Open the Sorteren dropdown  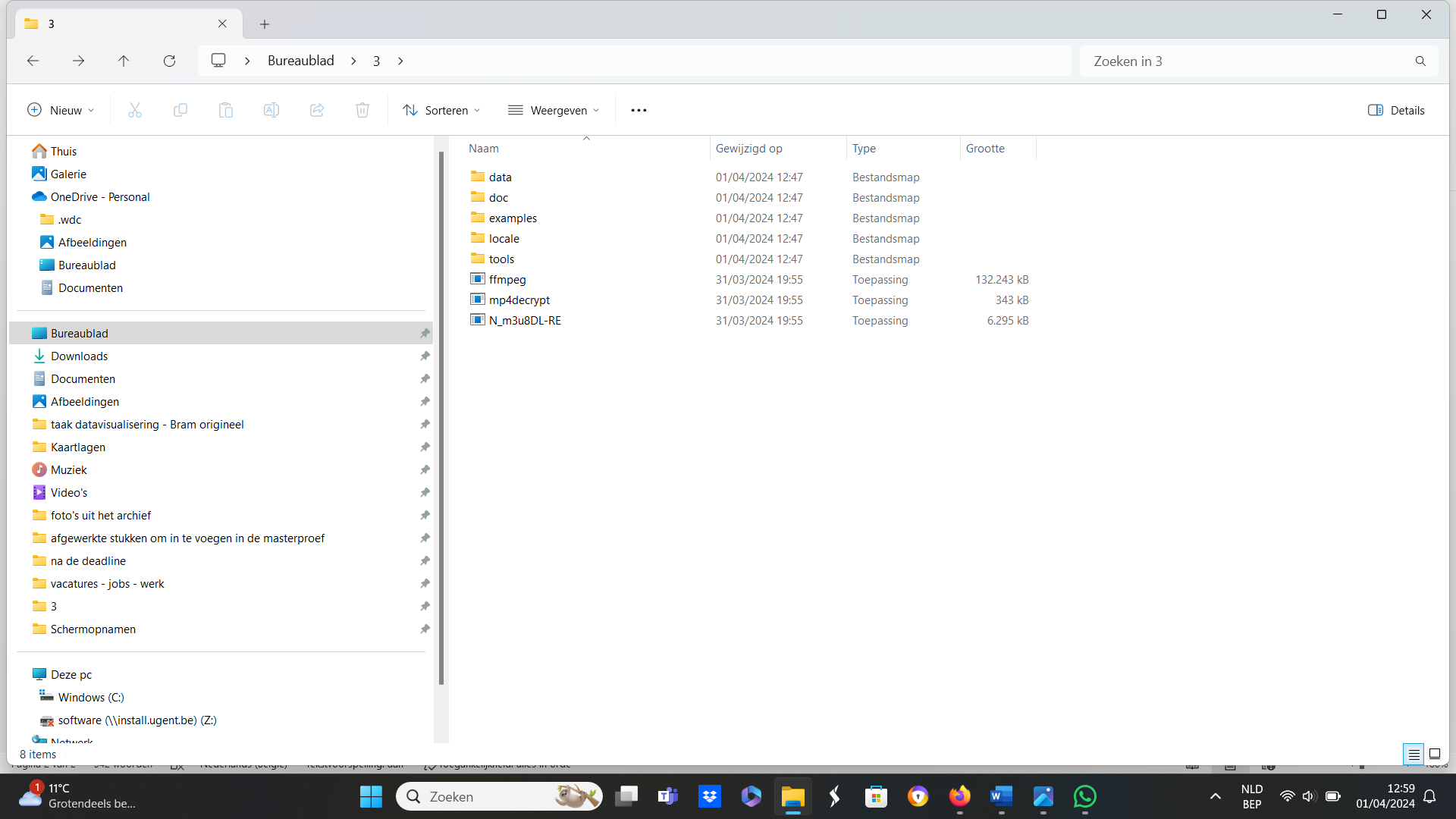click(x=441, y=111)
